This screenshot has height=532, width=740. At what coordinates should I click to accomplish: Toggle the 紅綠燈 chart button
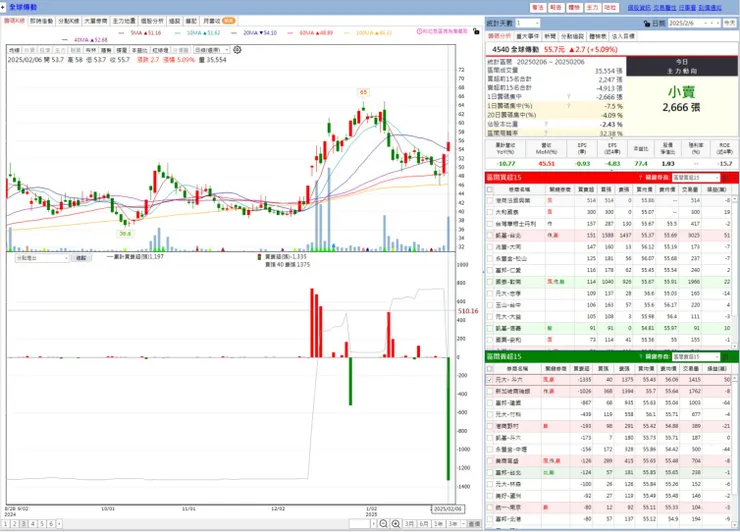(x=160, y=50)
